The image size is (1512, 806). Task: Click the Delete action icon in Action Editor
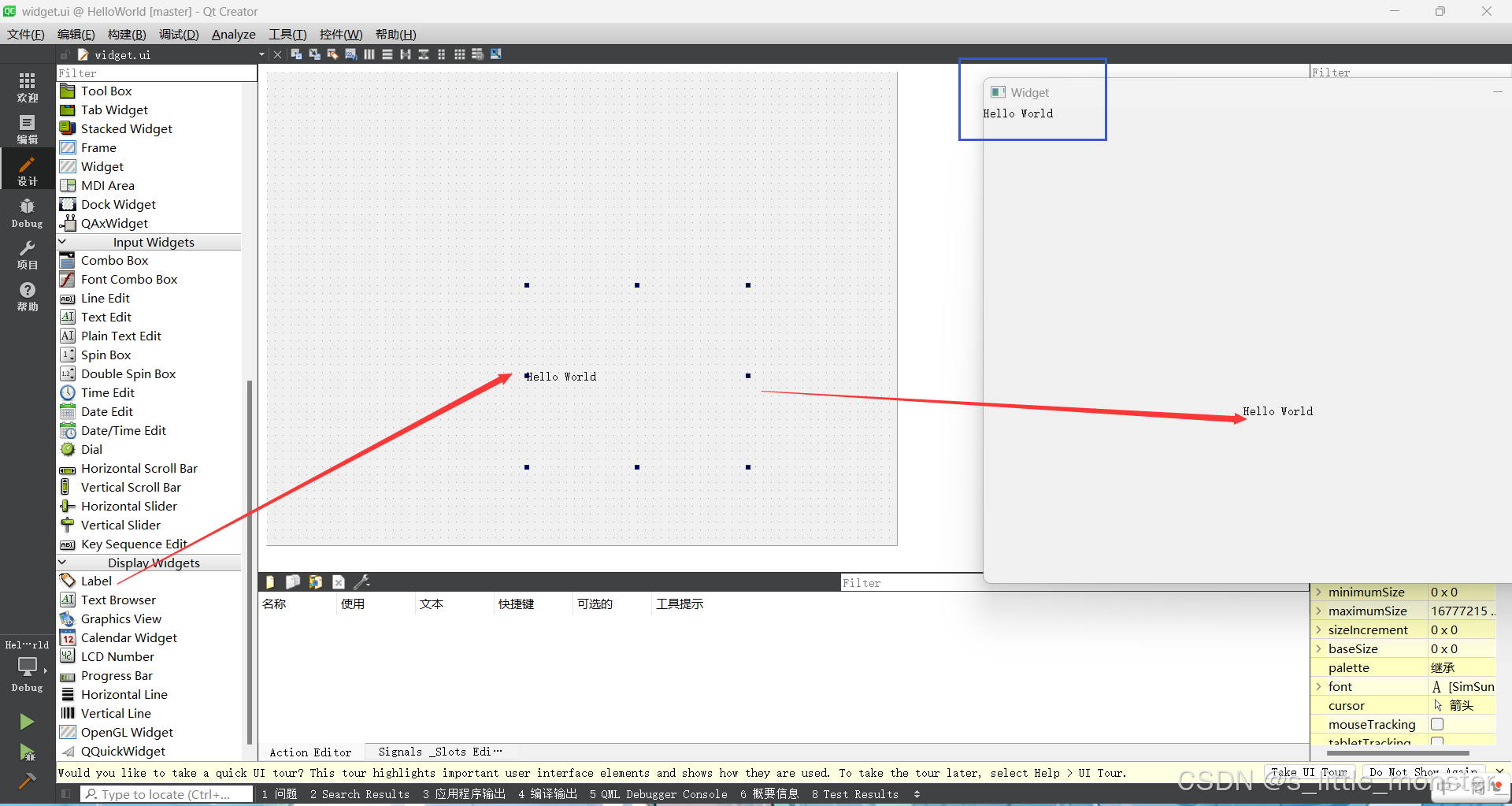(339, 582)
